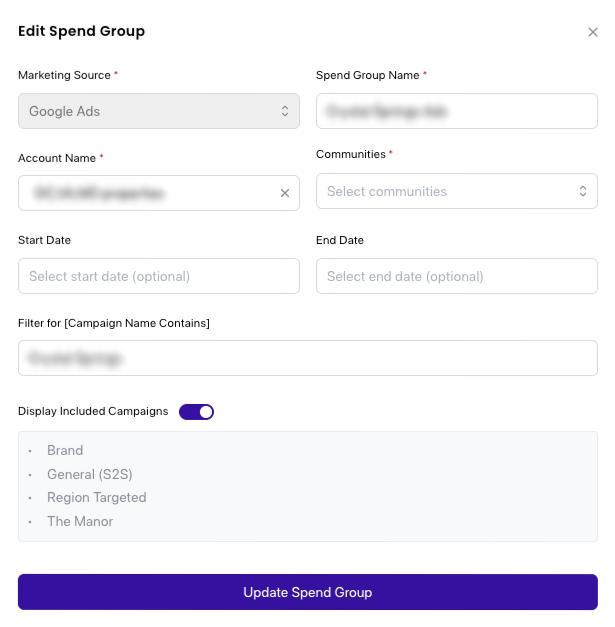Click the Edit Spend Group title

(82, 31)
